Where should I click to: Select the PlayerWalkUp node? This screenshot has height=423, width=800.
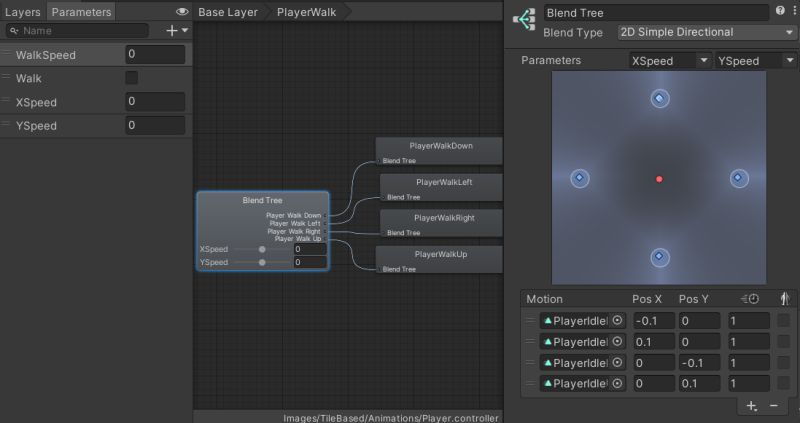(439, 259)
